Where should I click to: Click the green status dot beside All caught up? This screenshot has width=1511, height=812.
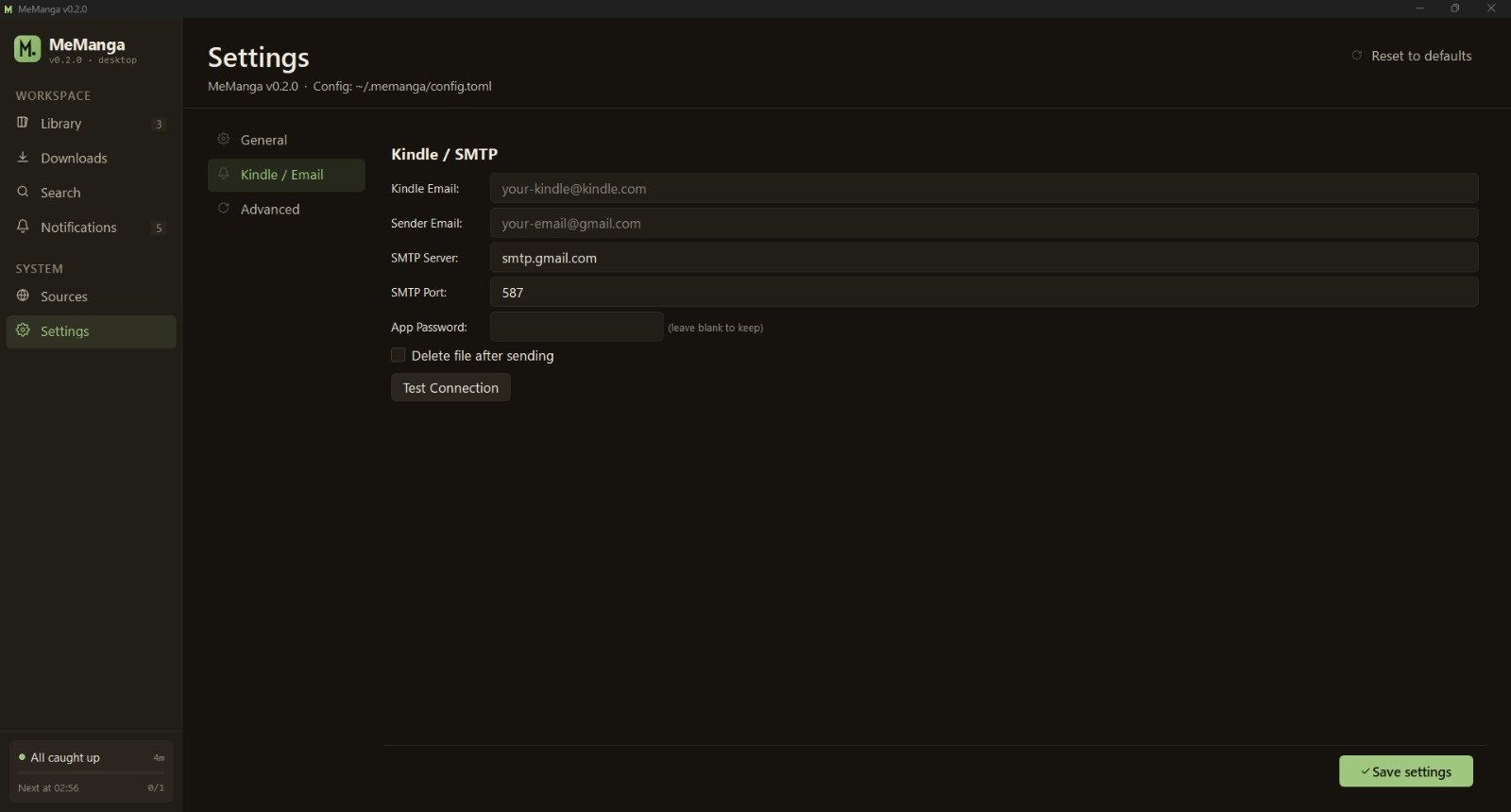point(22,757)
